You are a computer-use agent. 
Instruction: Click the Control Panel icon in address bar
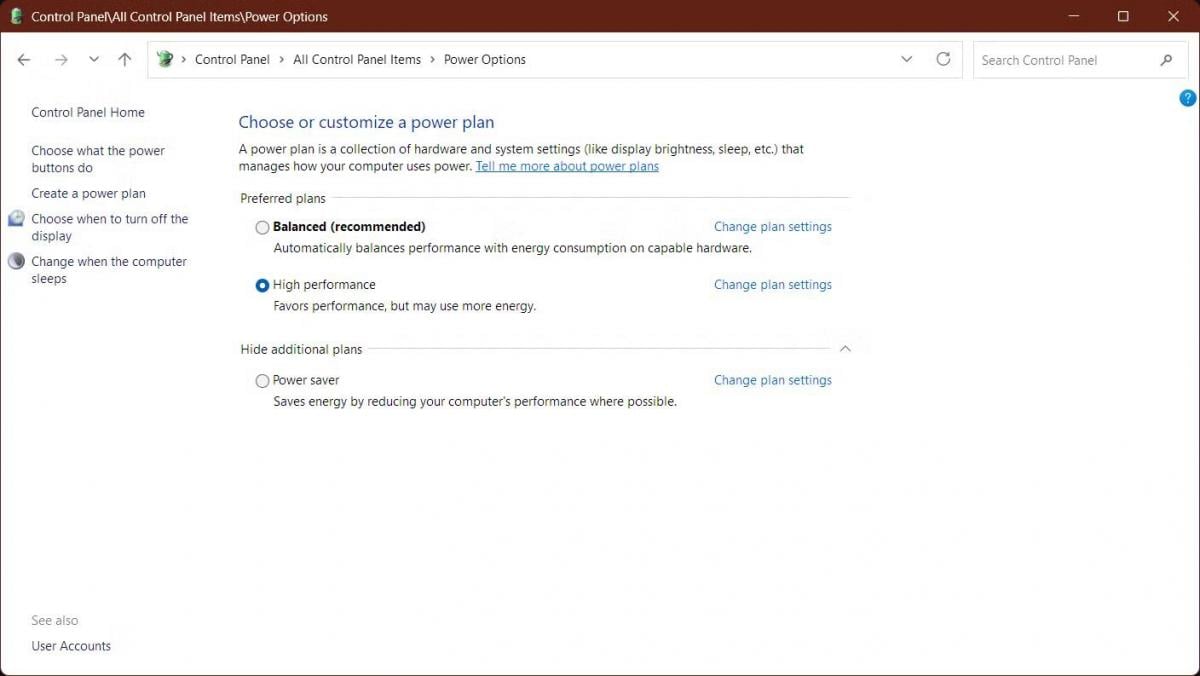(x=163, y=59)
